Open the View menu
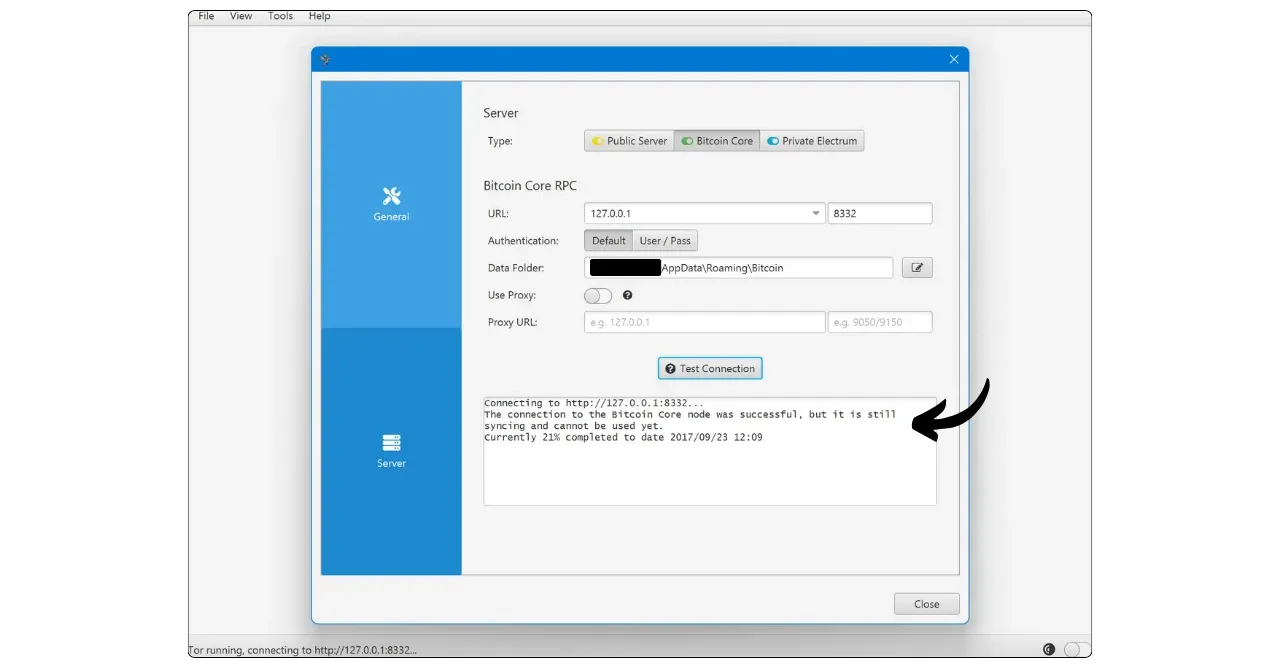The width and height of the screenshot is (1280, 668). click(x=241, y=16)
